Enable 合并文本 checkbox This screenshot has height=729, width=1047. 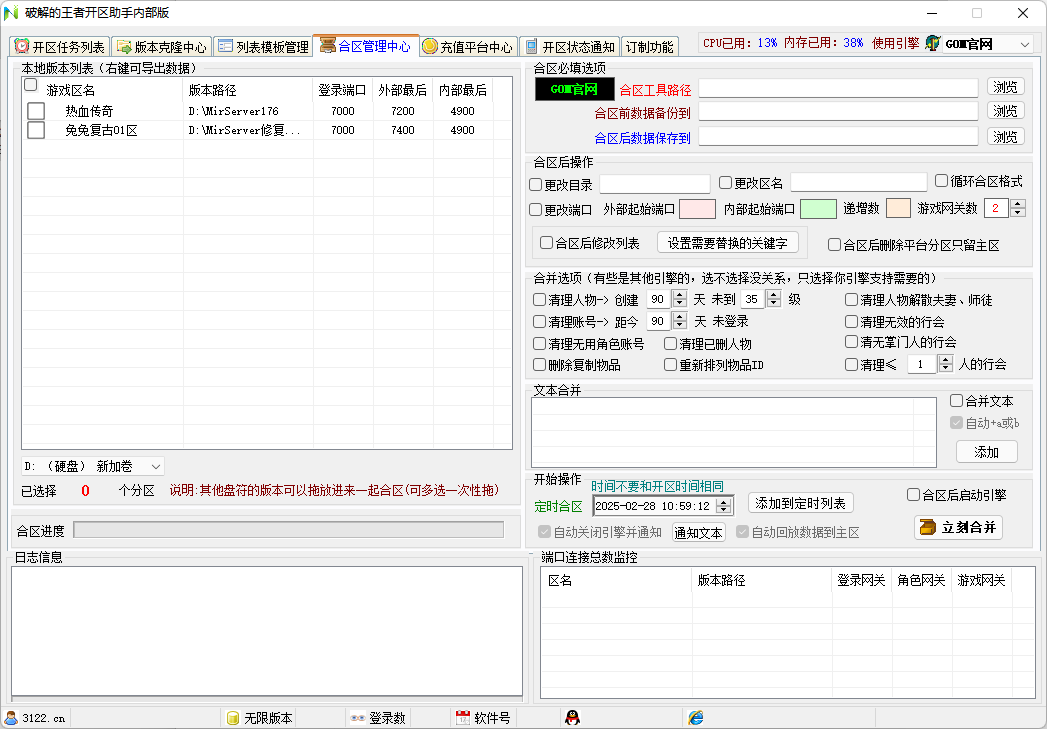pyautogui.click(x=957, y=401)
